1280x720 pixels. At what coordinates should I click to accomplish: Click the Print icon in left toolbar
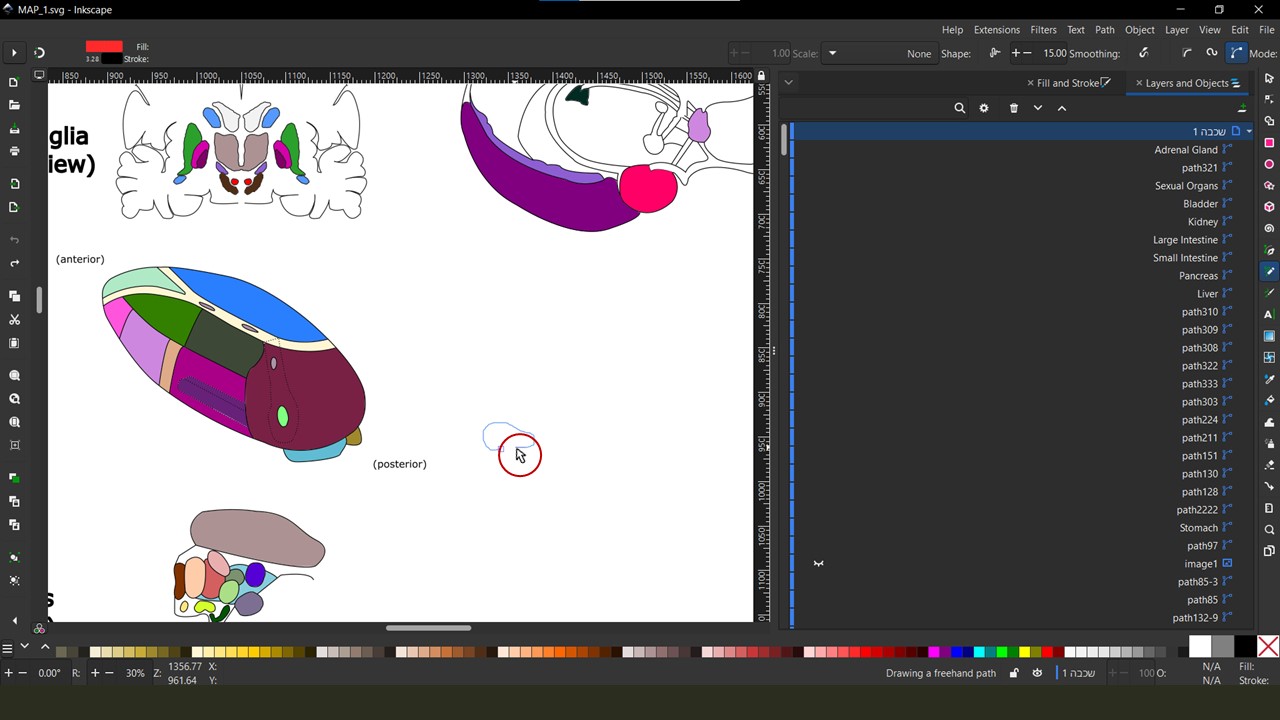coord(14,151)
